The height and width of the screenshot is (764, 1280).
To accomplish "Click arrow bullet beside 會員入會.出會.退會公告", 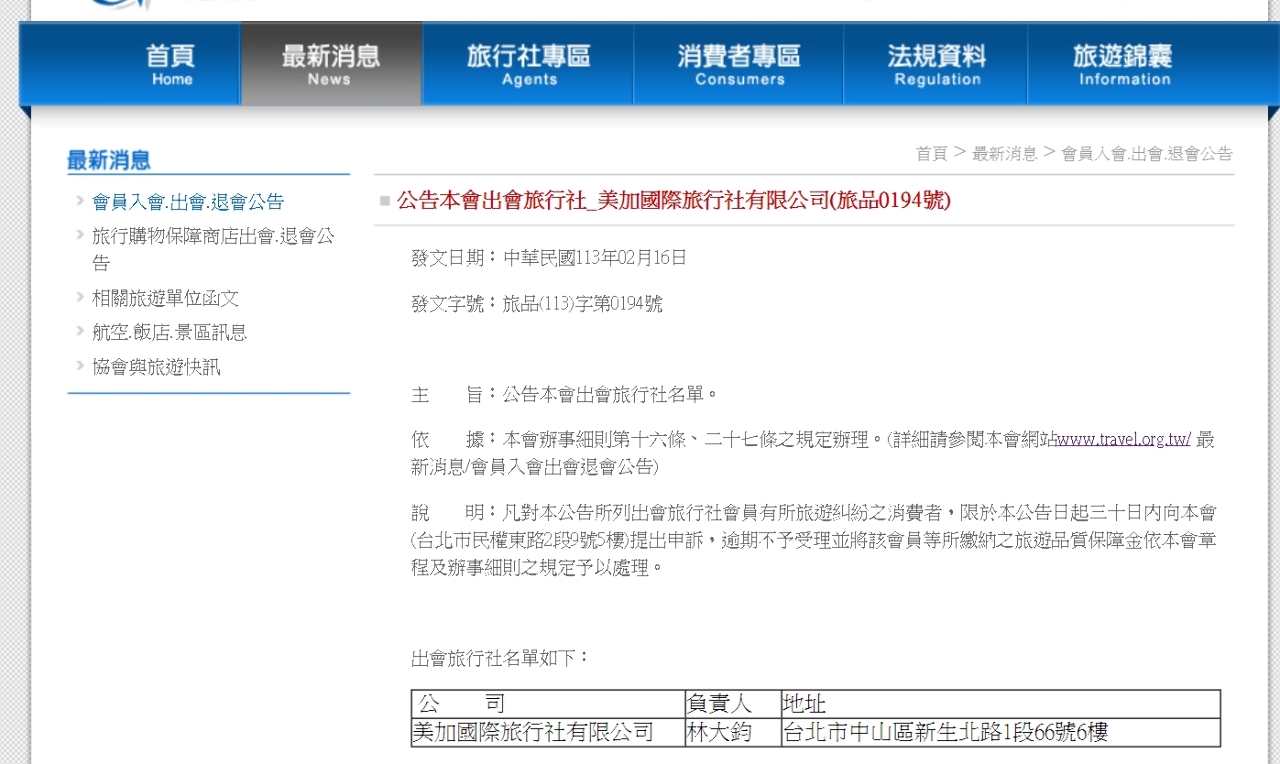I will click(x=79, y=201).
